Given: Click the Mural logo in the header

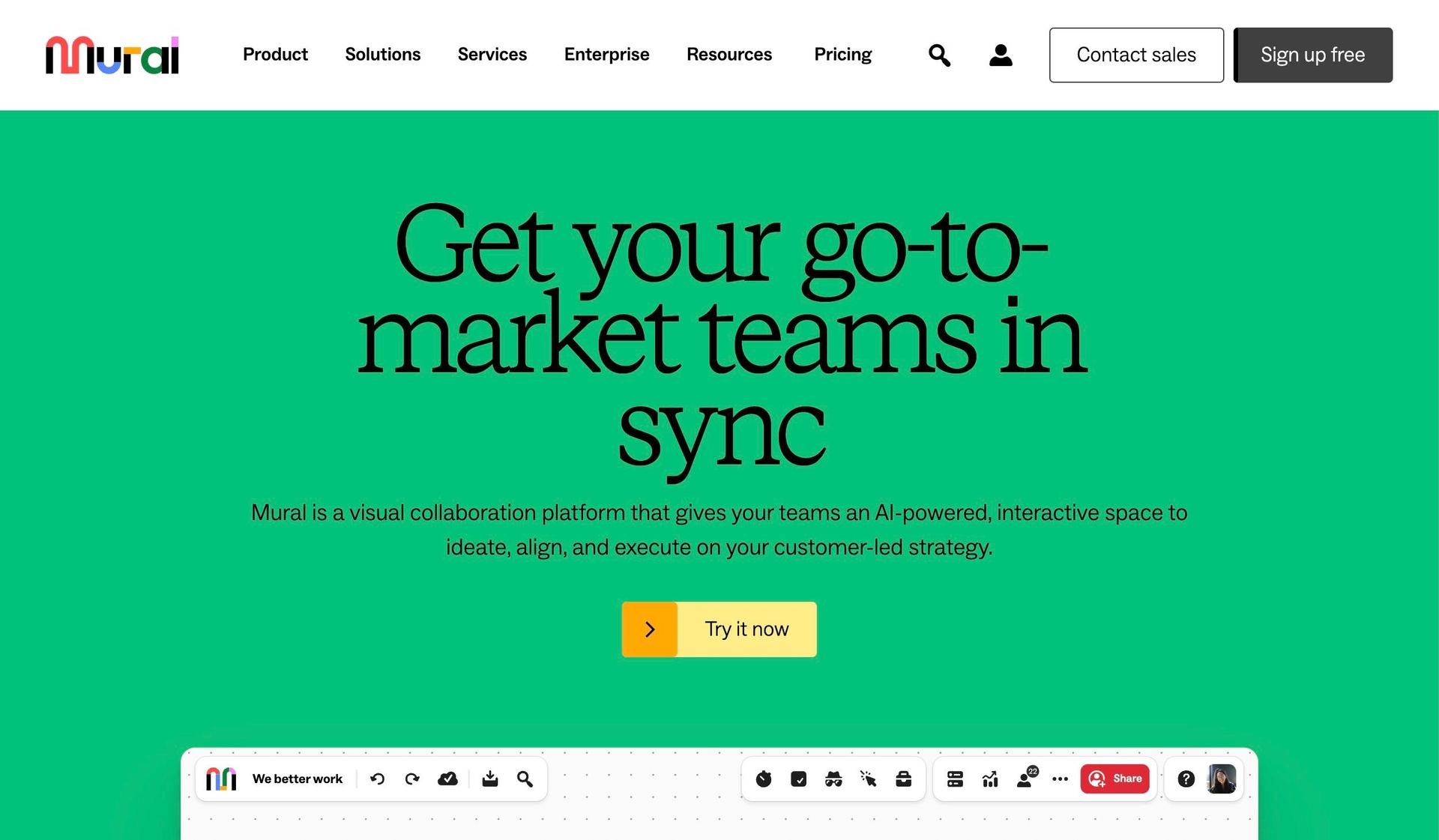Looking at the screenshot, I should [112, 55].
